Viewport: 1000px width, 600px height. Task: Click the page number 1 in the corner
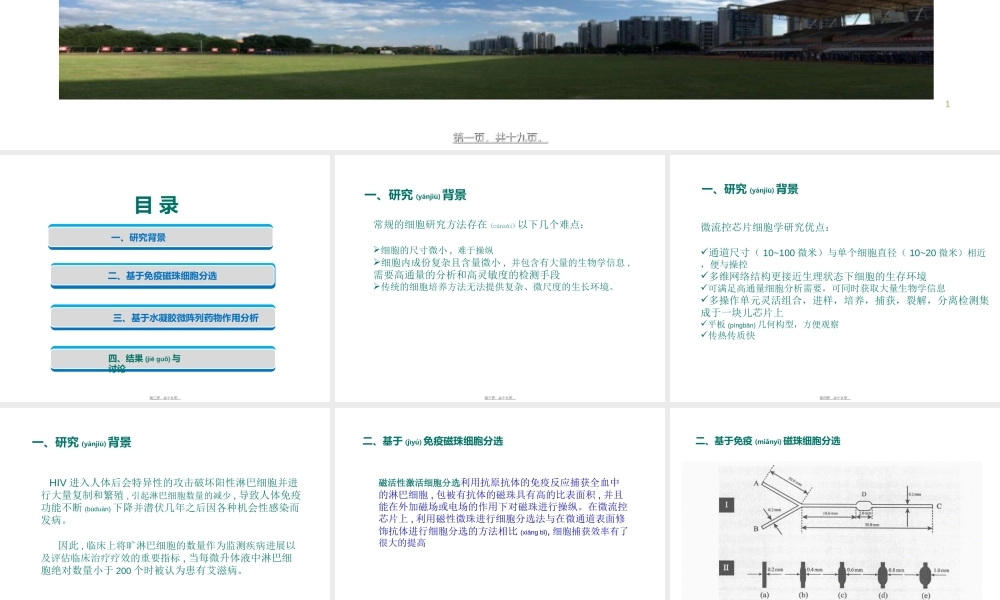tap(947, 103)
